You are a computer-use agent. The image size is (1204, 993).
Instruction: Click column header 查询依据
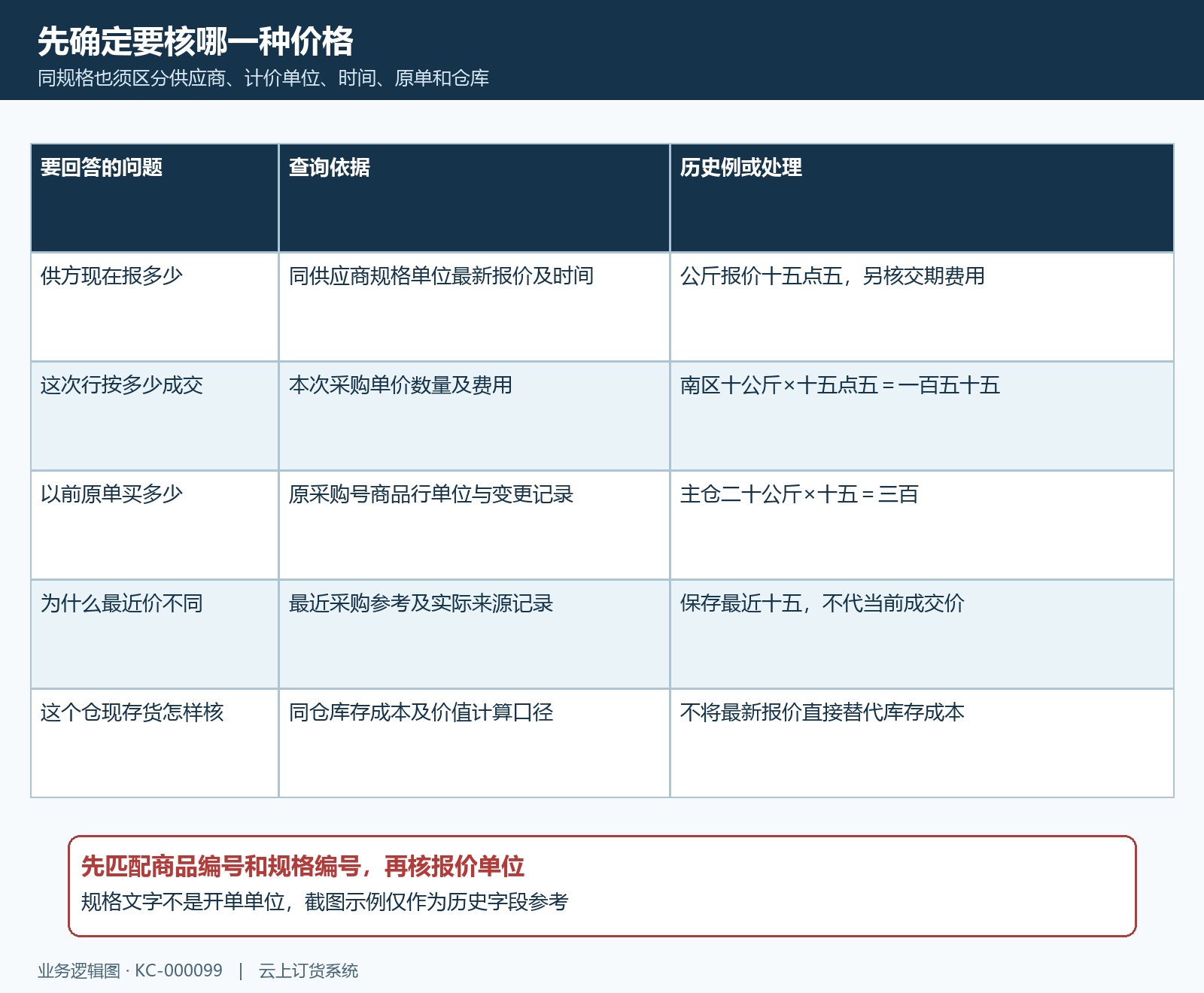pos(474,198)
